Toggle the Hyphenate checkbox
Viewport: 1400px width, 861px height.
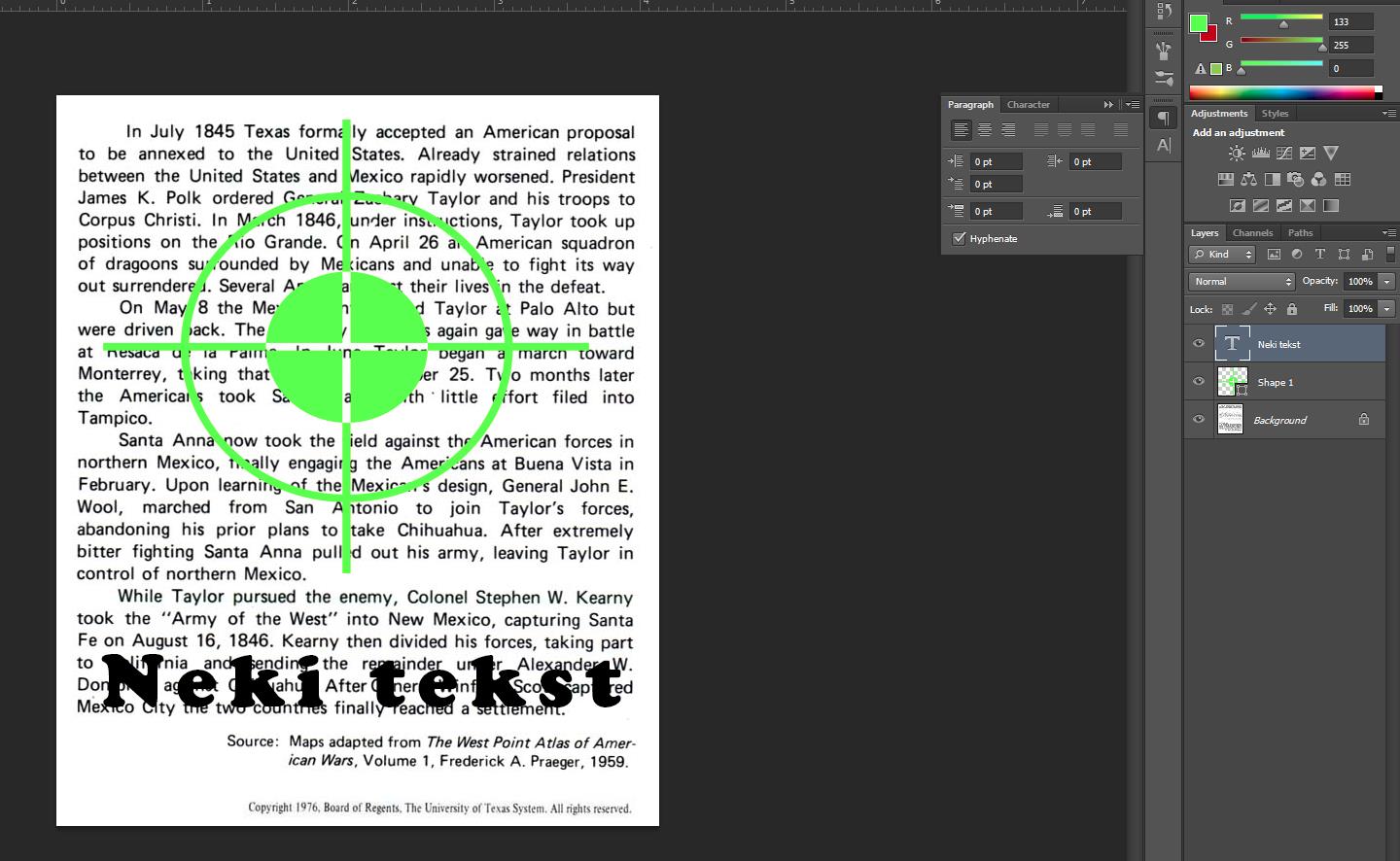pos(959,238)
